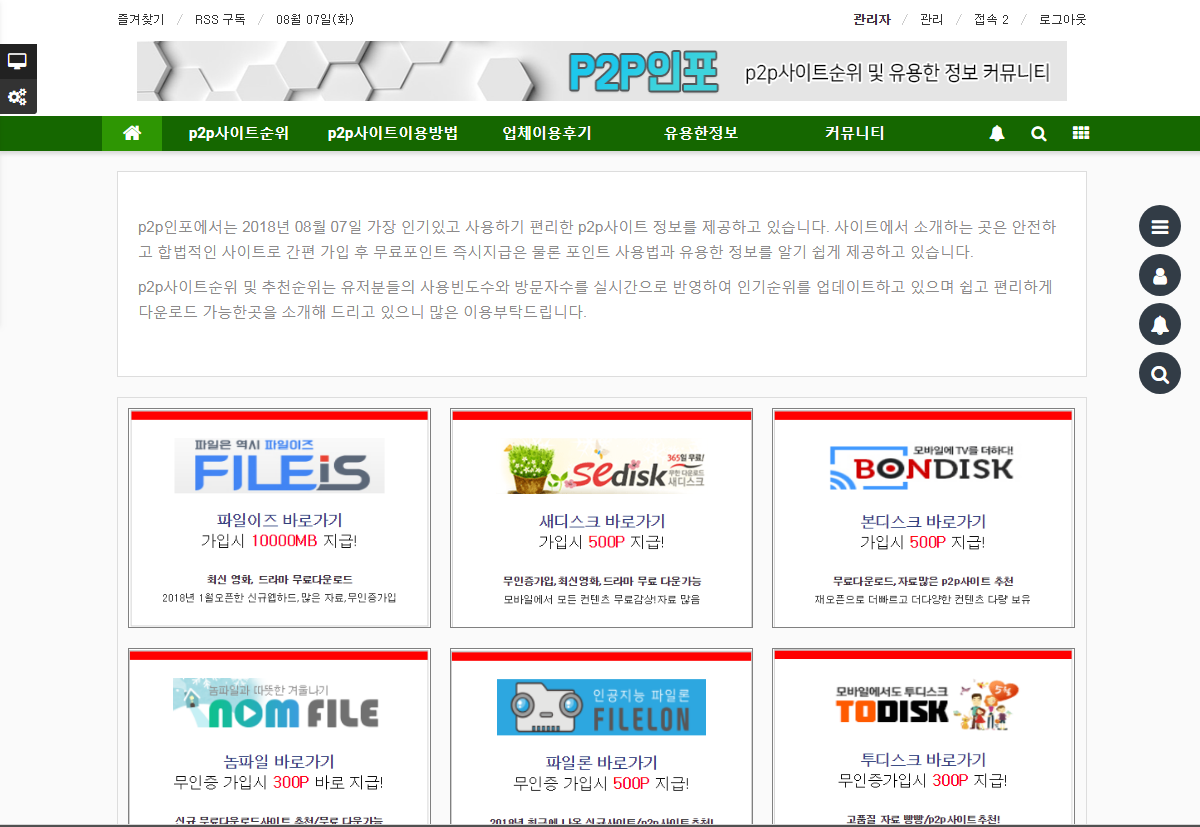This screenshot has width=1200, height=827.
Task: Click the round search button on right
Action: click(1160, 374)
